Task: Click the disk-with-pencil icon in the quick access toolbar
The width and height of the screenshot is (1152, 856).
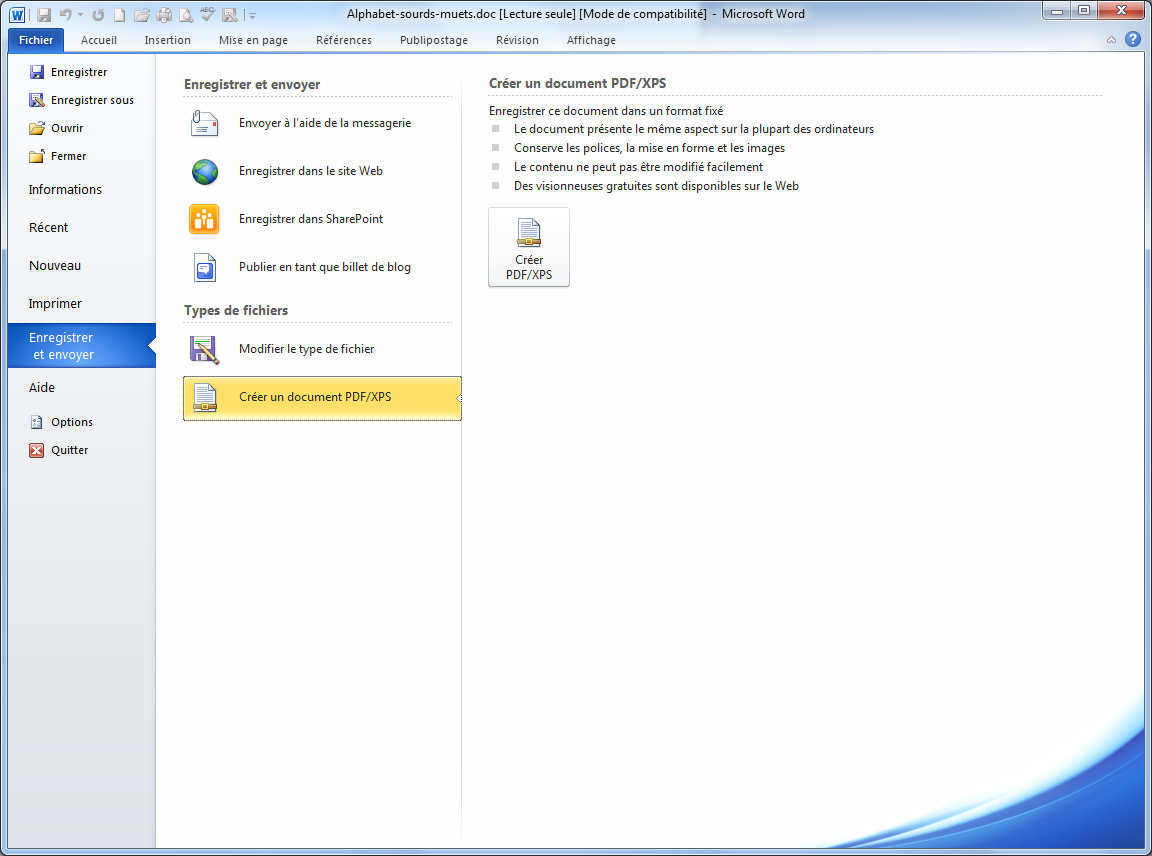Action: tap(230, 15)
